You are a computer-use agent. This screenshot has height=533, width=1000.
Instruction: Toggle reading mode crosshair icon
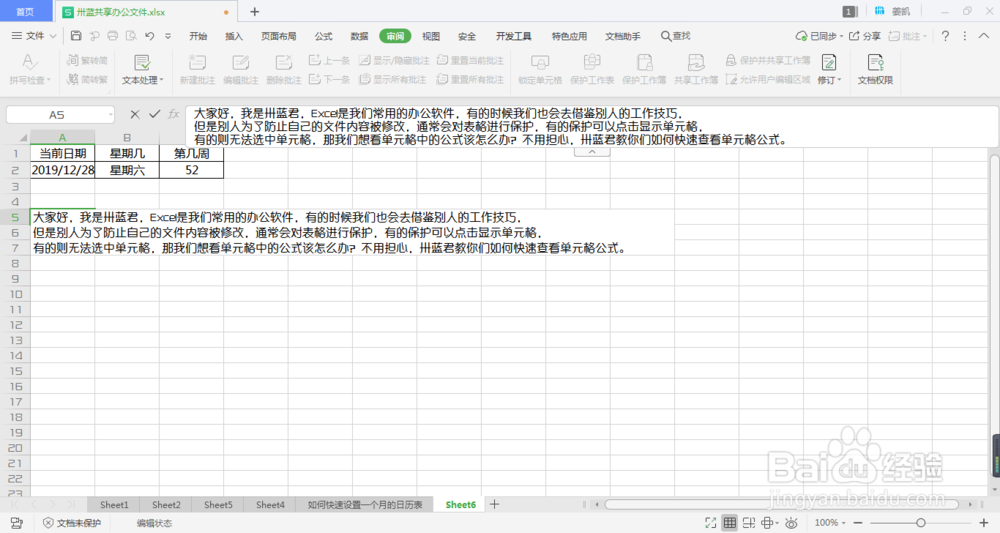768,523
